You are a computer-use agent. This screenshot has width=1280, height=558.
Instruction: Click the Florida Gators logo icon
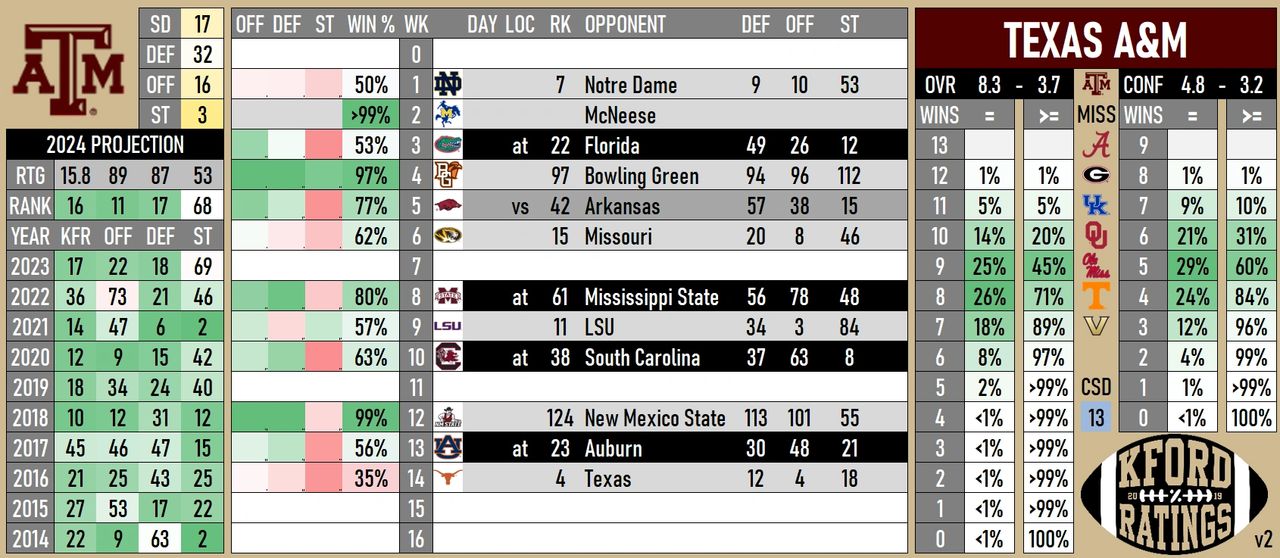[448, 146]
